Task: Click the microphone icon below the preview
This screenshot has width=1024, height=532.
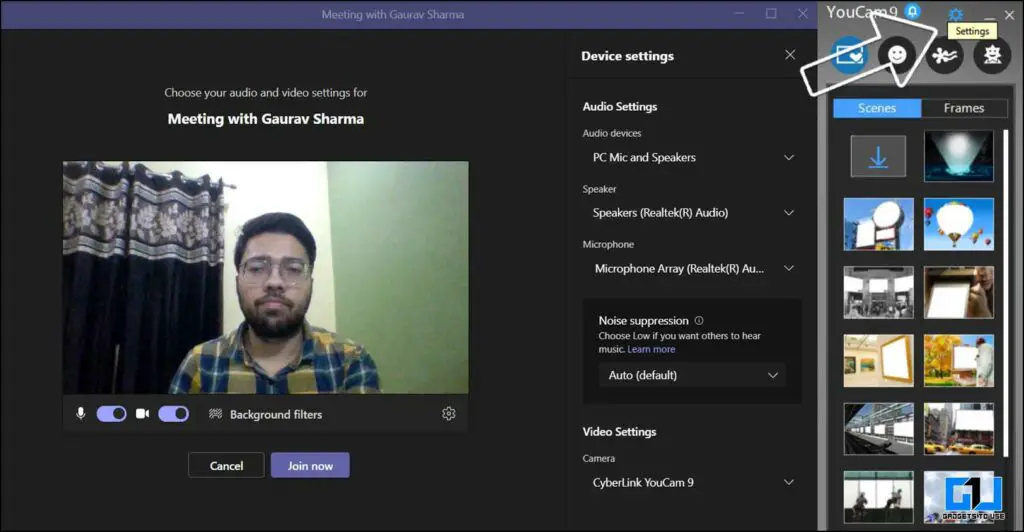Action: [x=81, y=414]
